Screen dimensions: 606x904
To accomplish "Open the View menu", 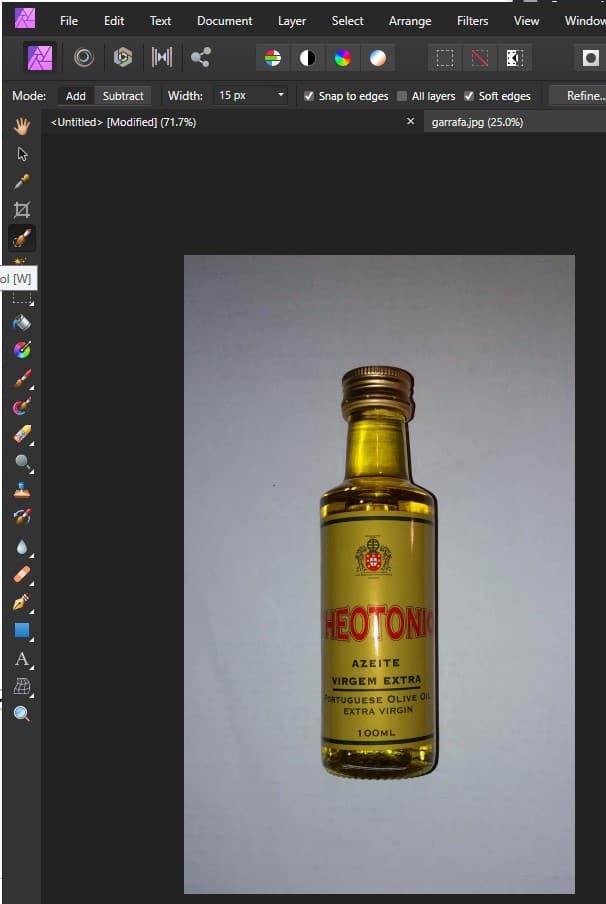I will point(526,21).
